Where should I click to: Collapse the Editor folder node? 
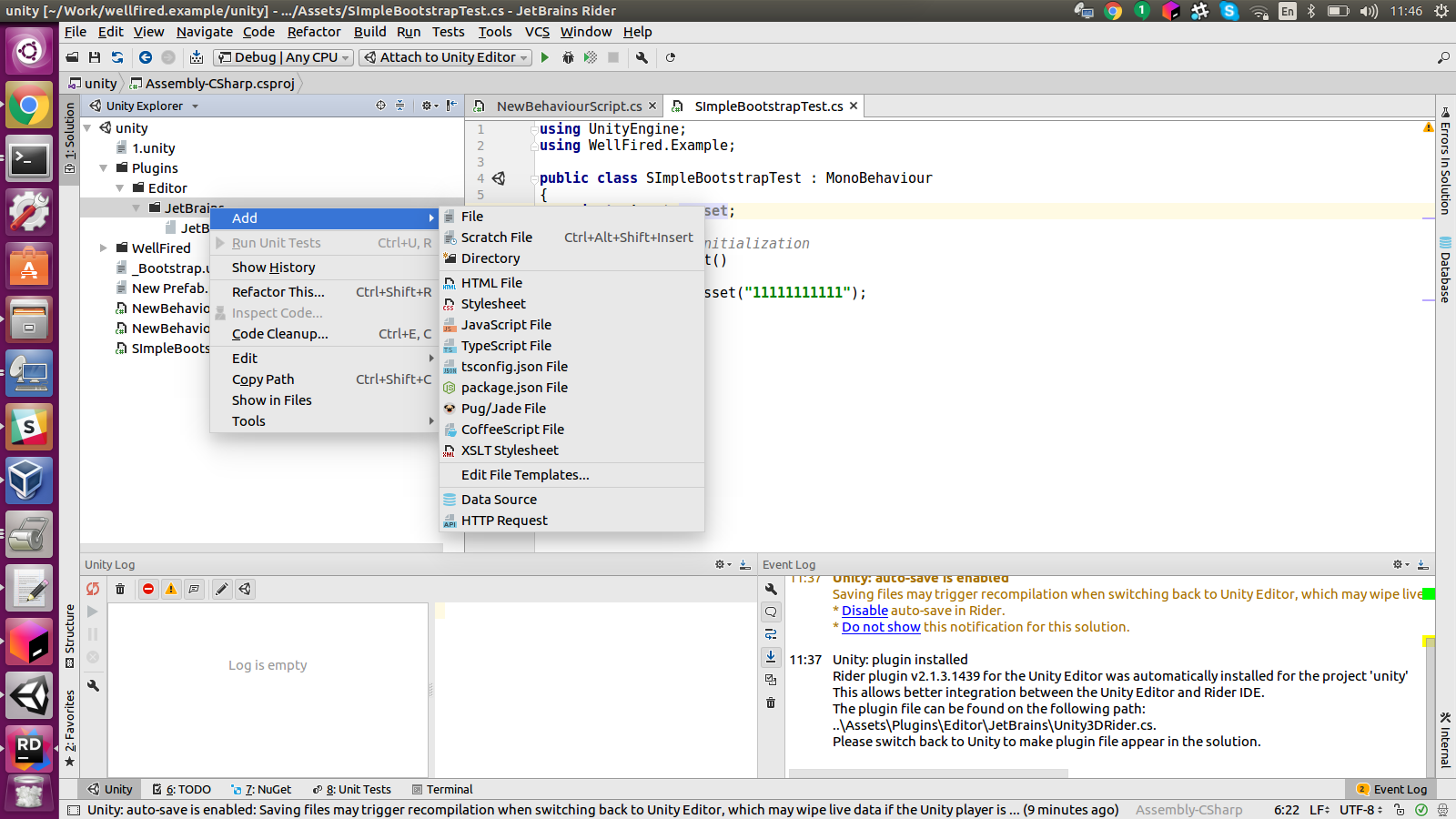click(x=120, y=188)
